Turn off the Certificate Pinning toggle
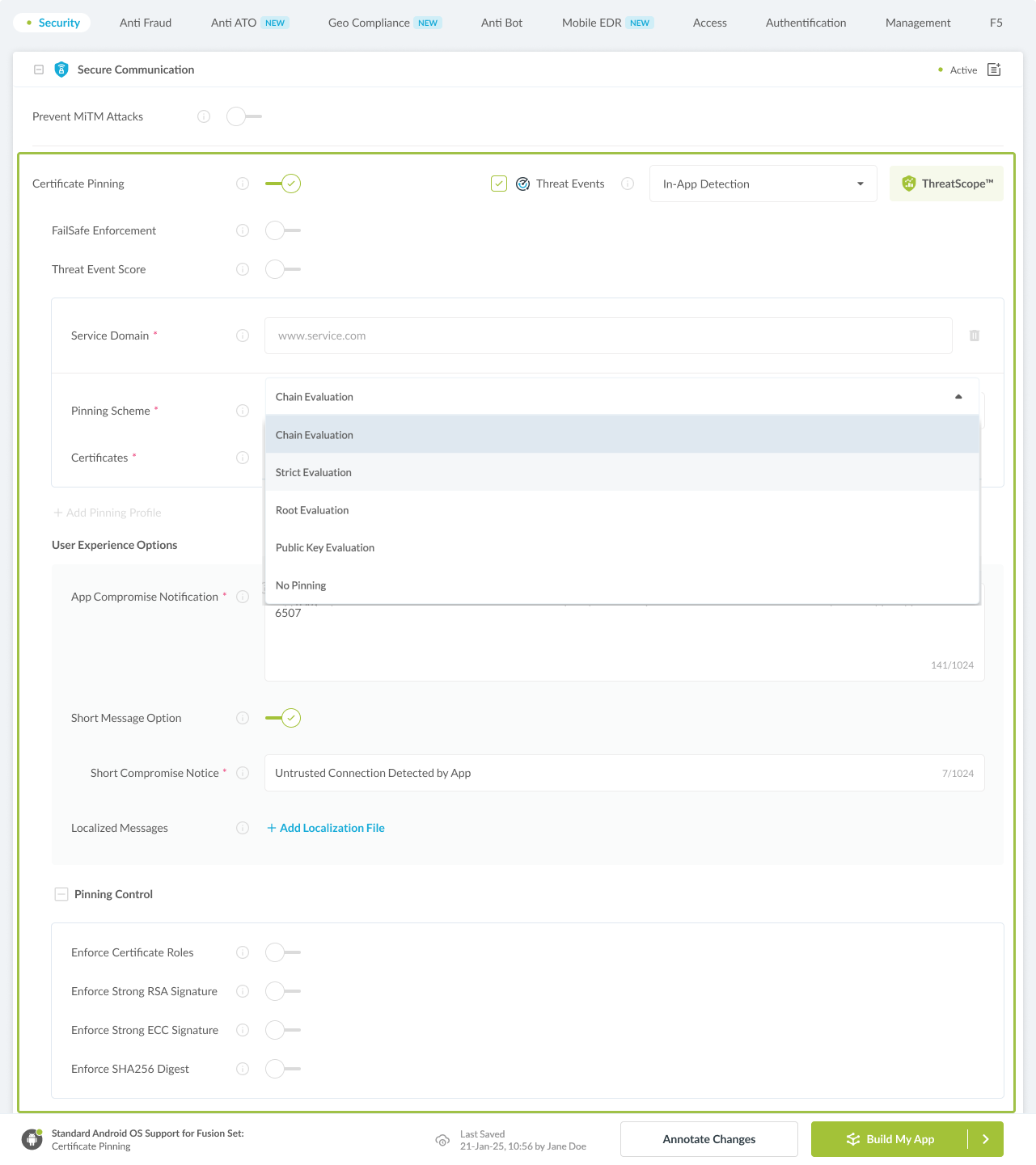The image size is (1036, 1165). pos(283,184)
